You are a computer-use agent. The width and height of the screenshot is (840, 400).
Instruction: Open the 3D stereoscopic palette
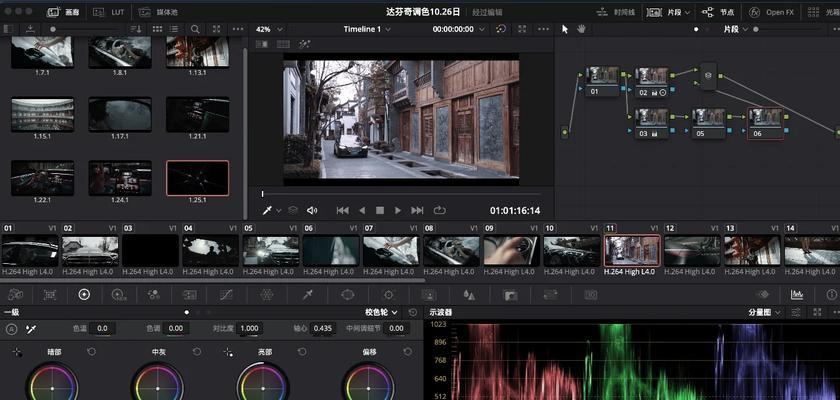[591, 295]
